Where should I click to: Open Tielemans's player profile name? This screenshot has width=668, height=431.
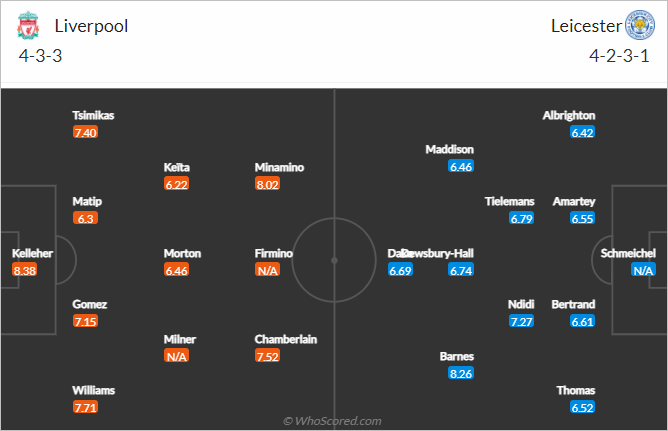coord(510,201)
